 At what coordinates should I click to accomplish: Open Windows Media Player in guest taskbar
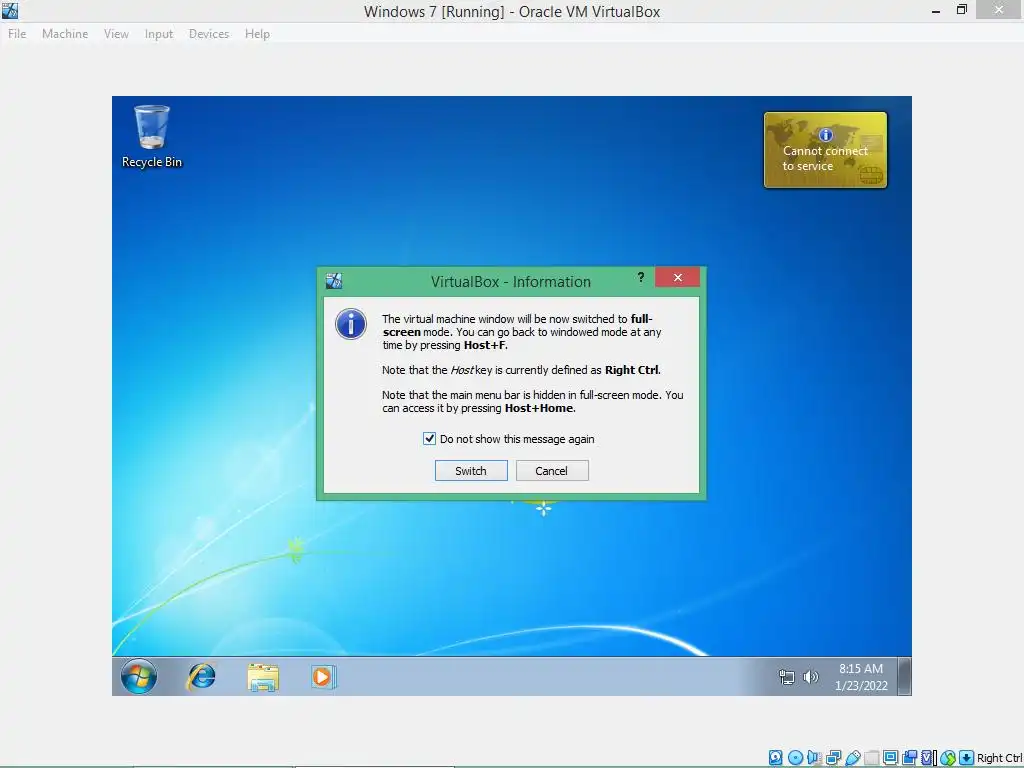(323, 677)
